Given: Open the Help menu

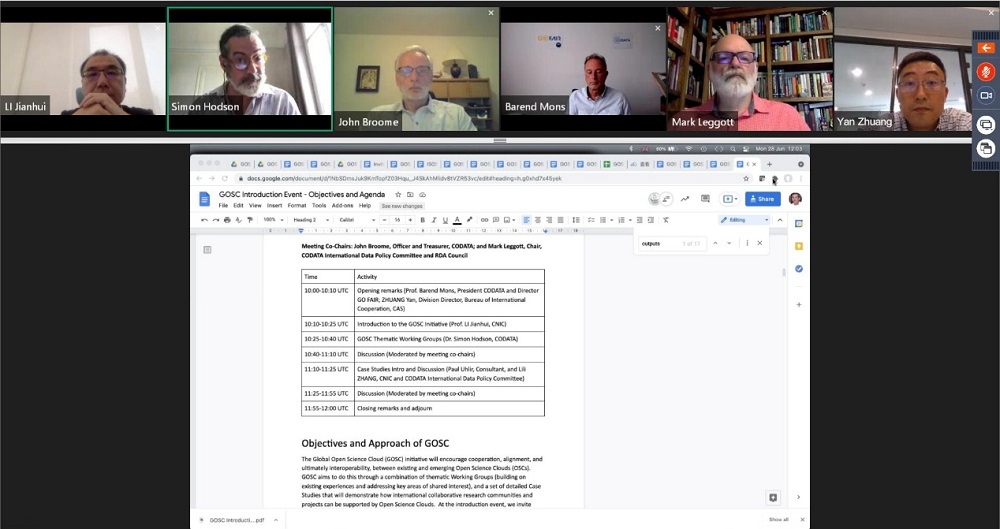Looking at the screenshot, I should pyautogui.click(x=365, y=206).
